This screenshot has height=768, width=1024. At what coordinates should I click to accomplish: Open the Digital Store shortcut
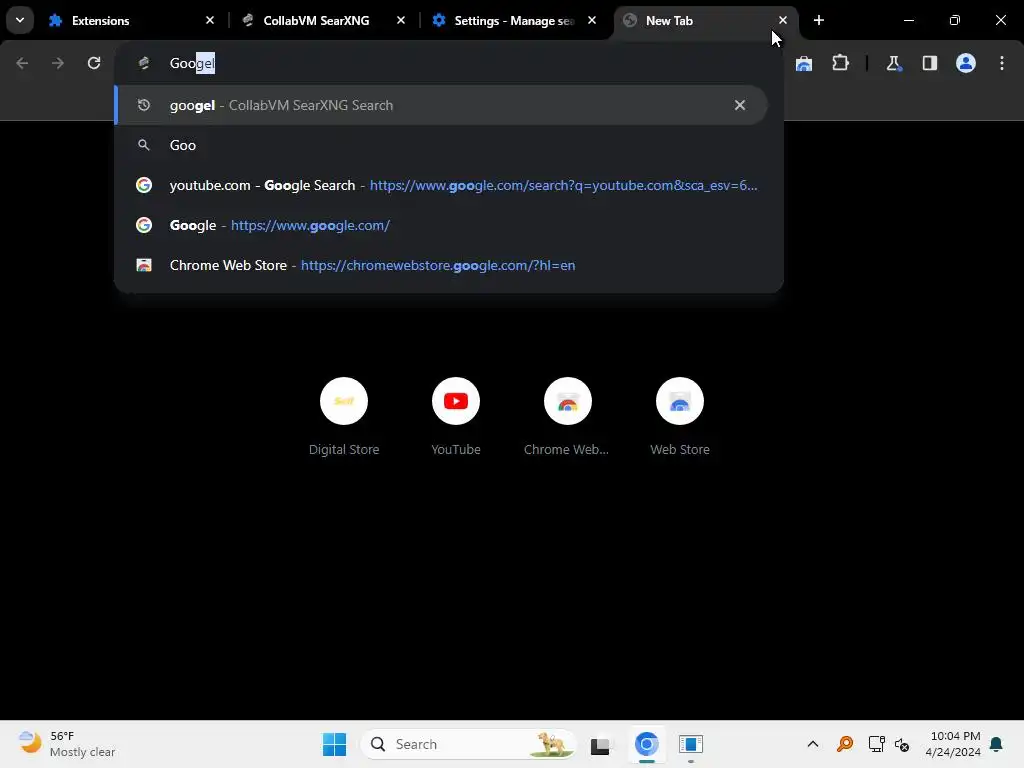coord(344,416)
